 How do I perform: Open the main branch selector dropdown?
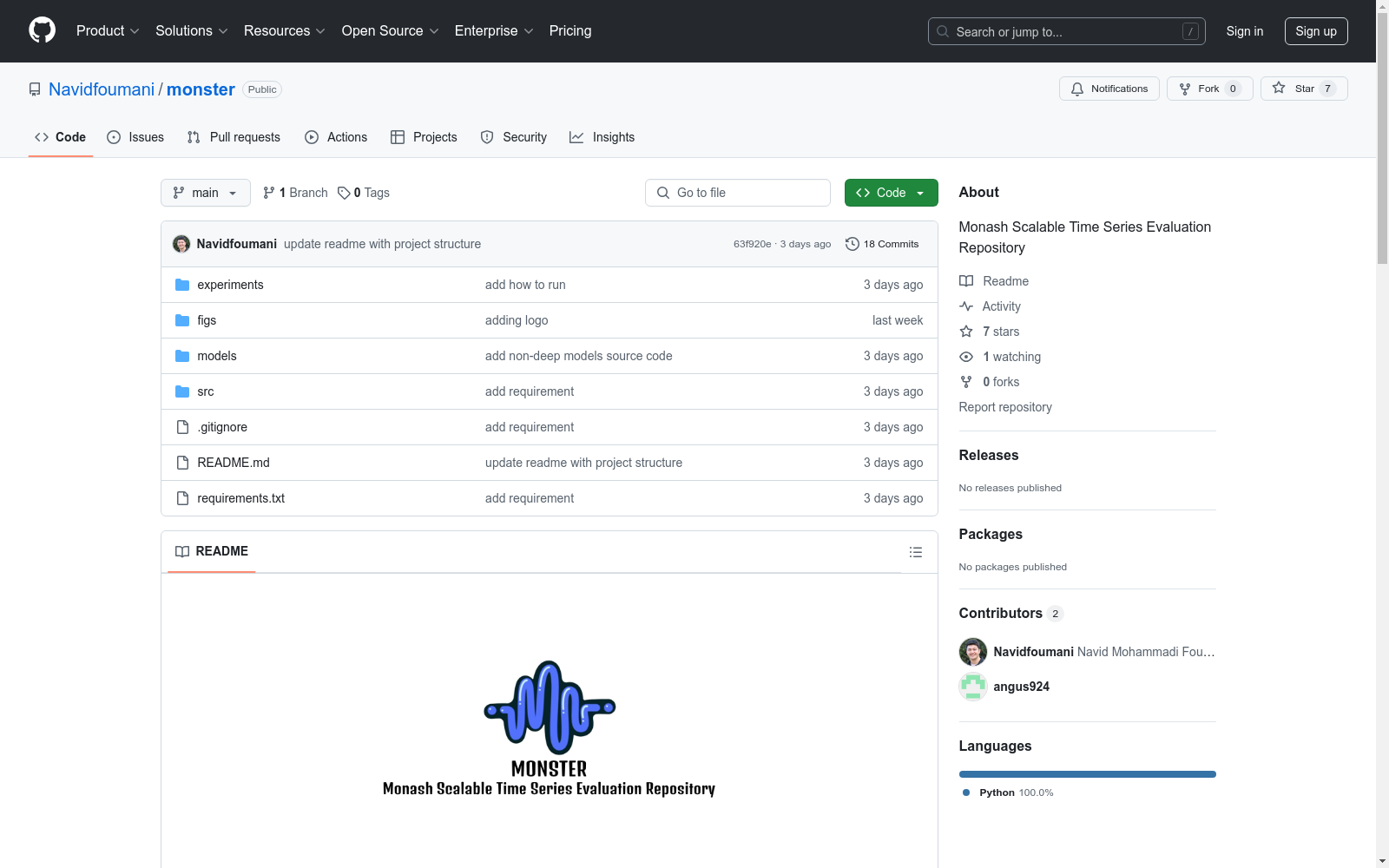coord(206,193)
